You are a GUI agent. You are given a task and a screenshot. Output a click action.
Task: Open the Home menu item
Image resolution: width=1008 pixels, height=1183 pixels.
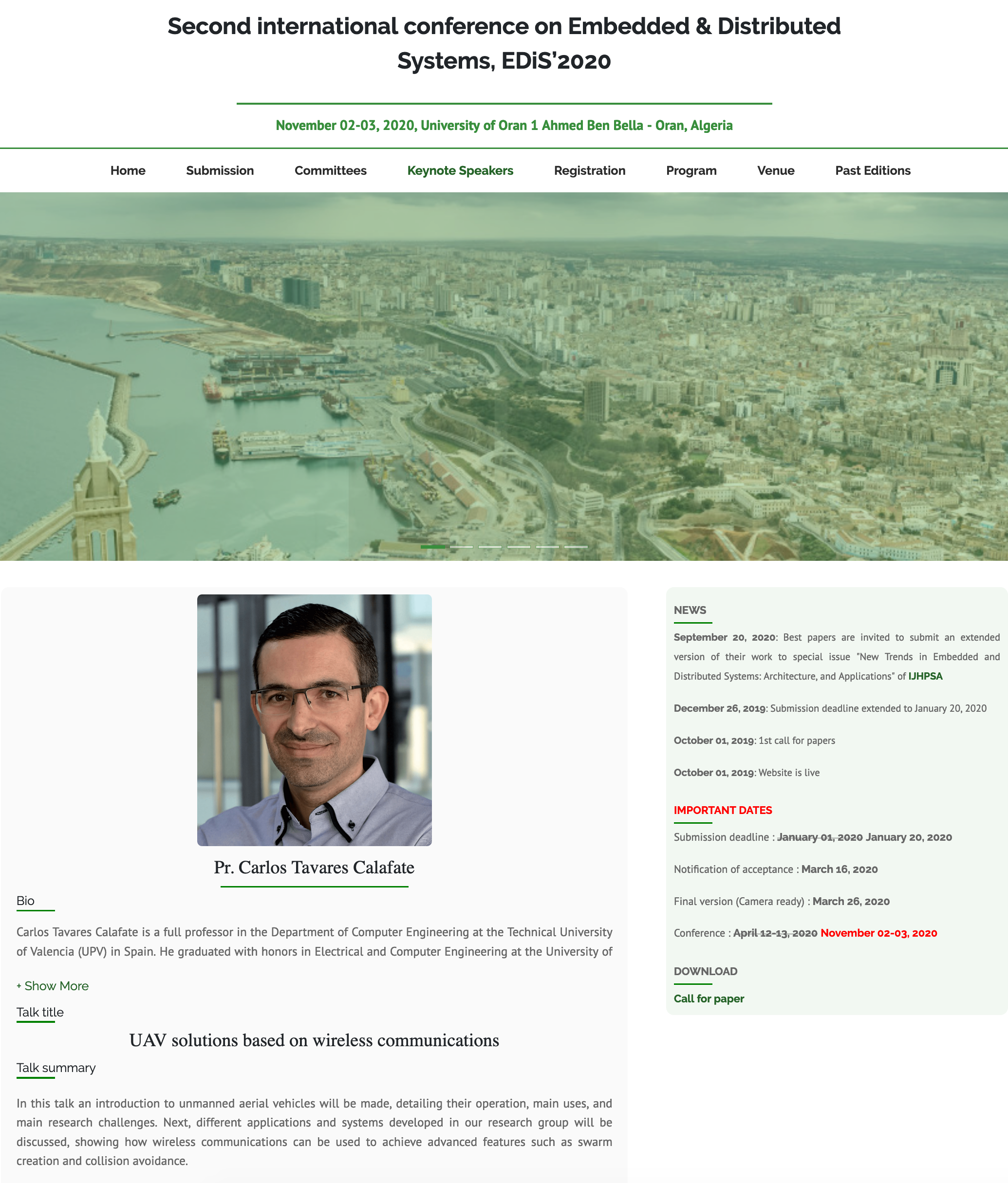point(128,171)
